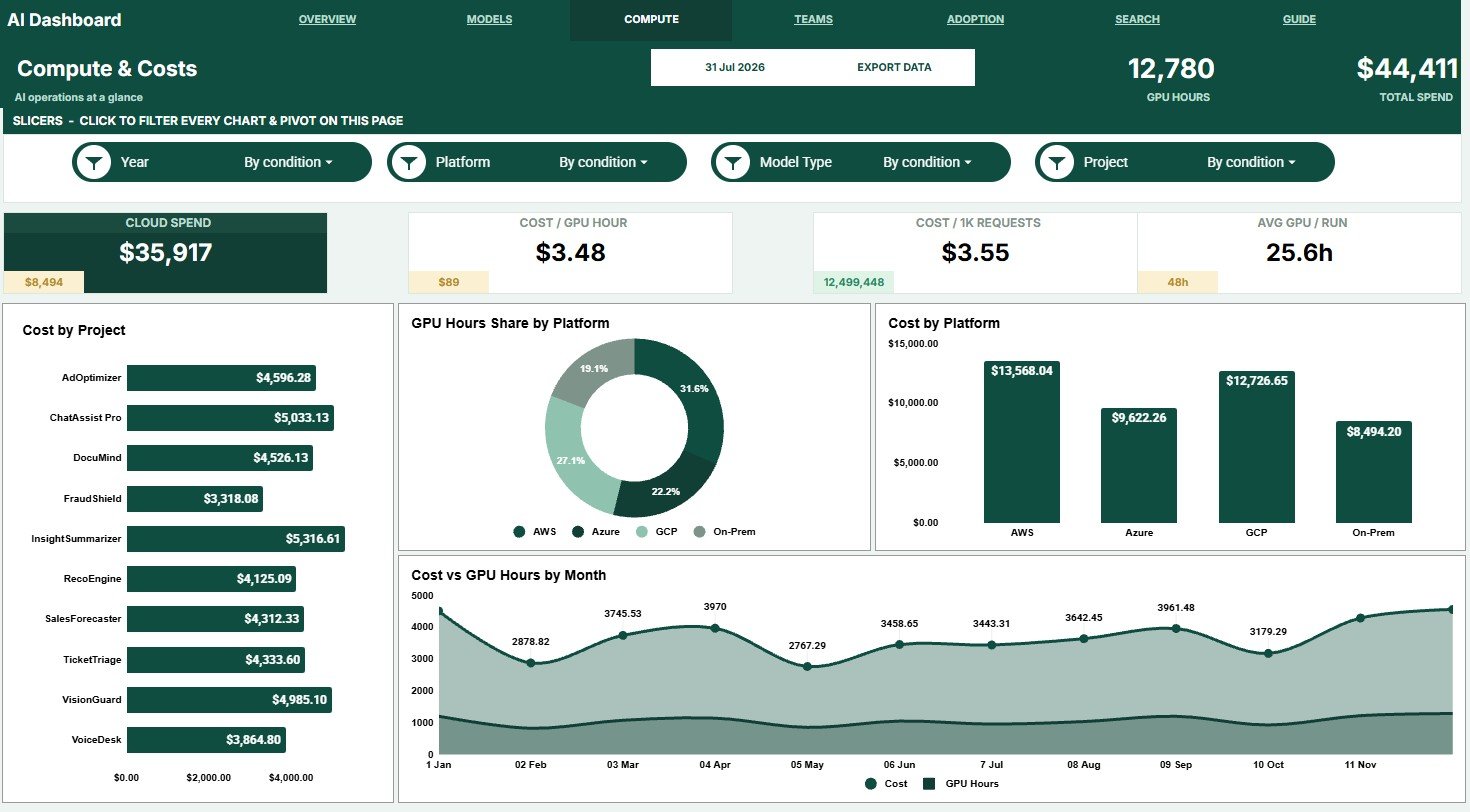This screenshot has height=812, width=1470.
Task: Click the 31.6% donut segment
Action: click(694, 390)
